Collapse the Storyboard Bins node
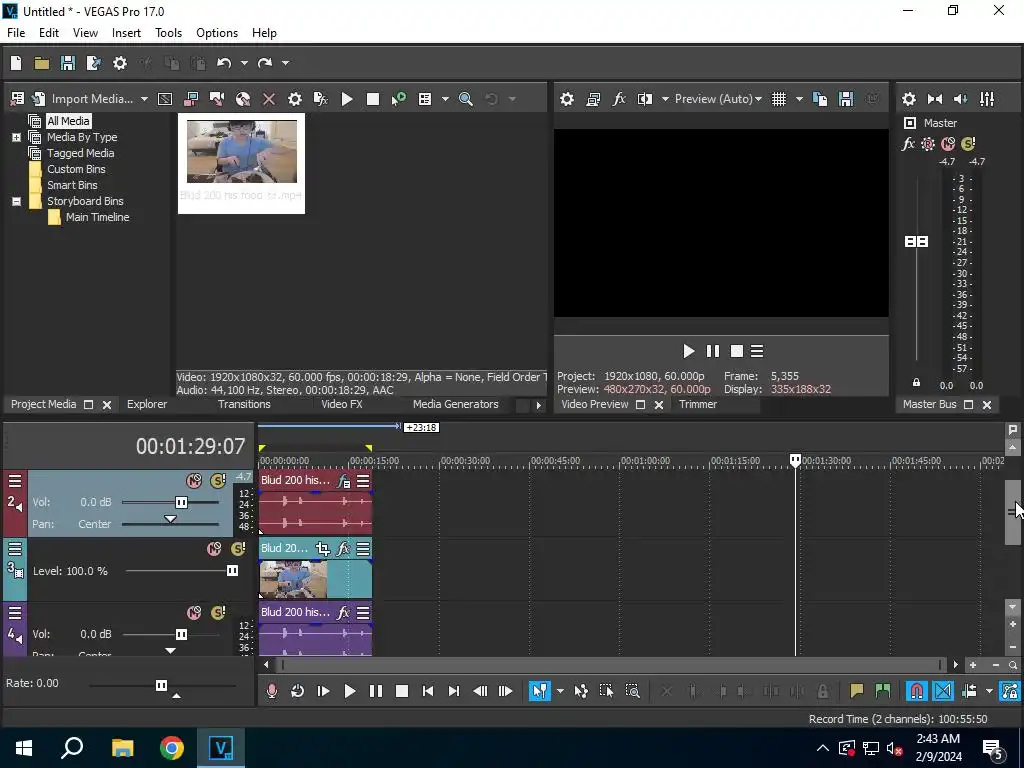This screenshot has width=1024, height=768. [16, 201]
